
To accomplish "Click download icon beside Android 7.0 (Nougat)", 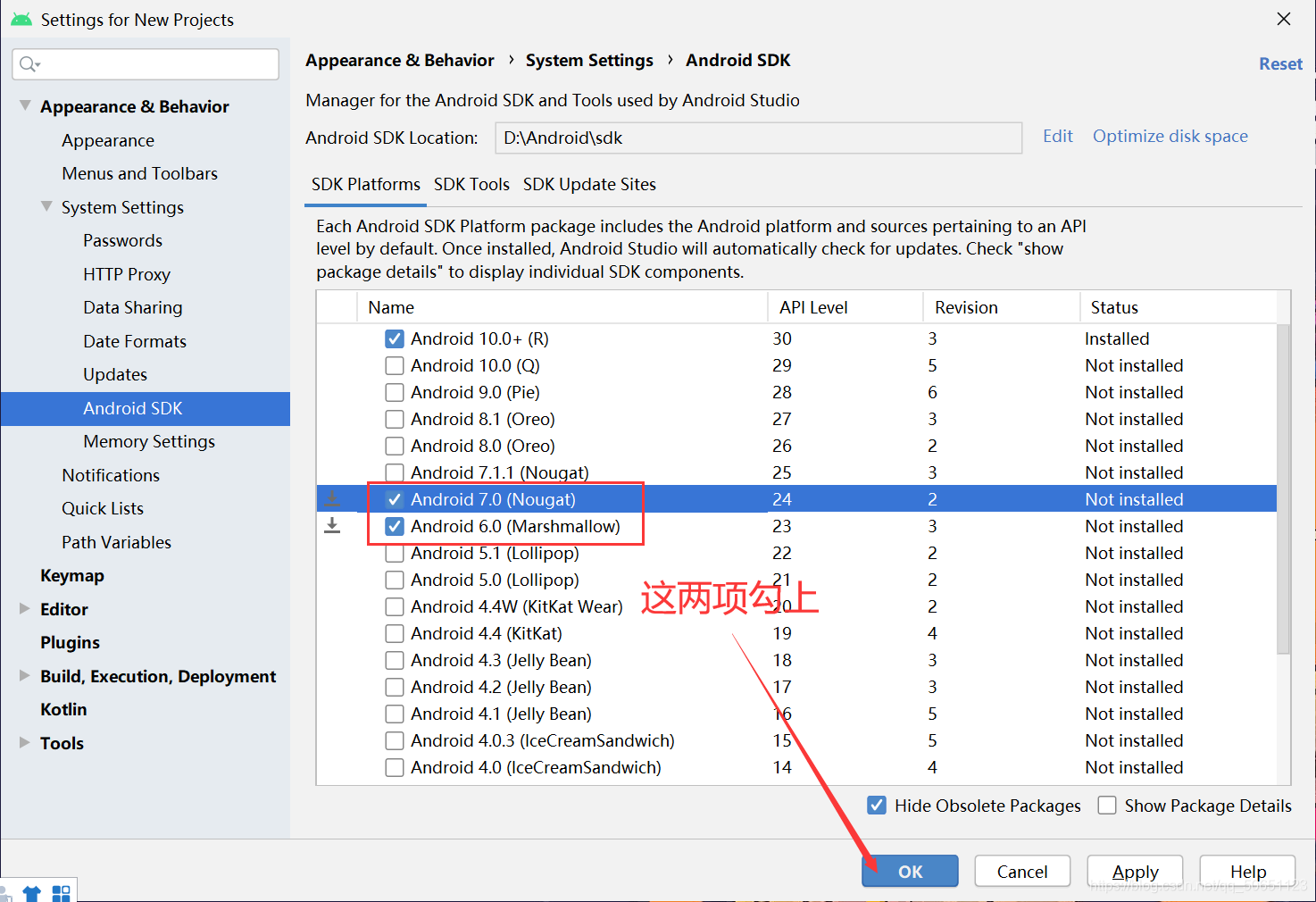I will pos(332,499).
